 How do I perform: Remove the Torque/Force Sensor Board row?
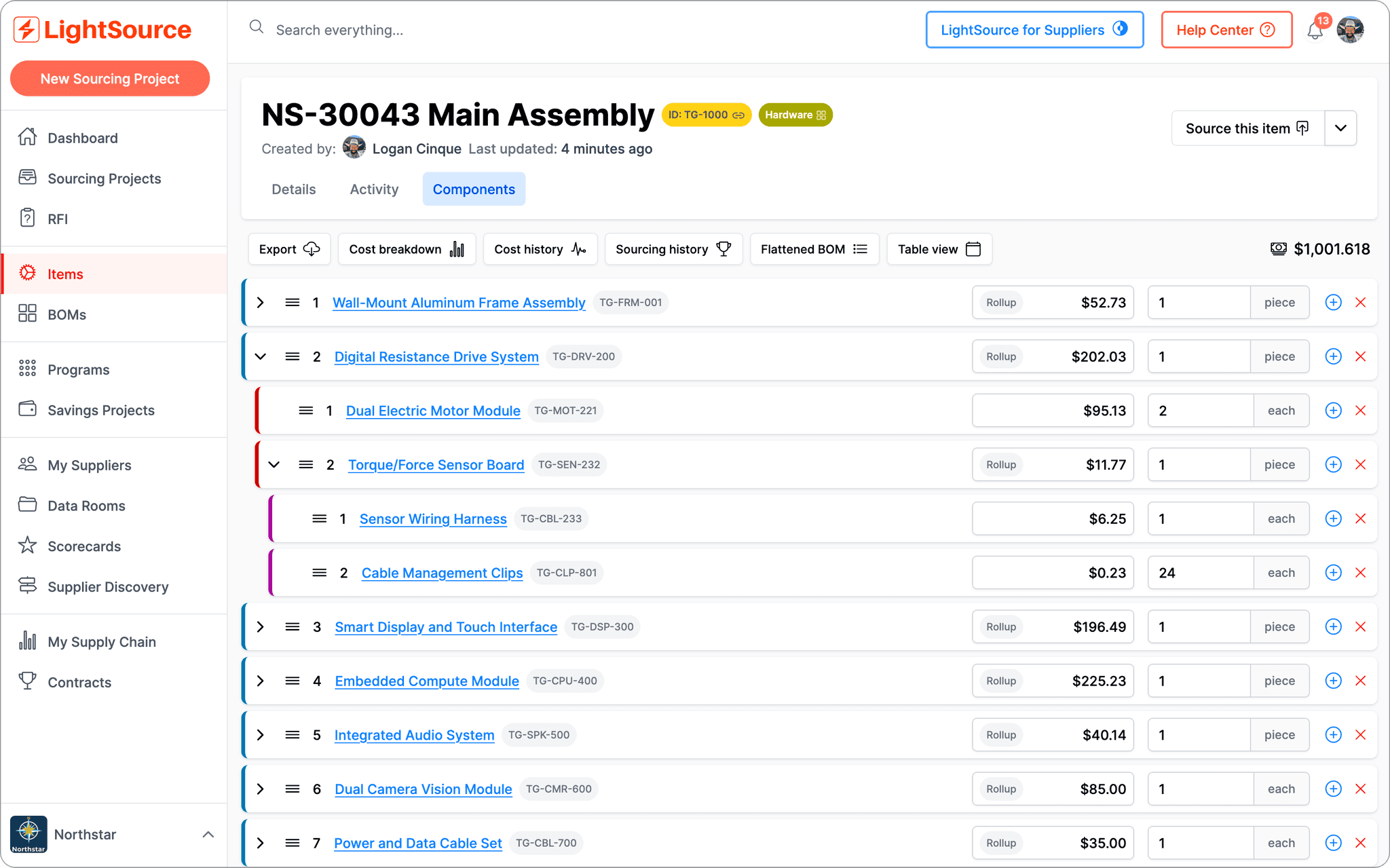(x=1360, y=465)
